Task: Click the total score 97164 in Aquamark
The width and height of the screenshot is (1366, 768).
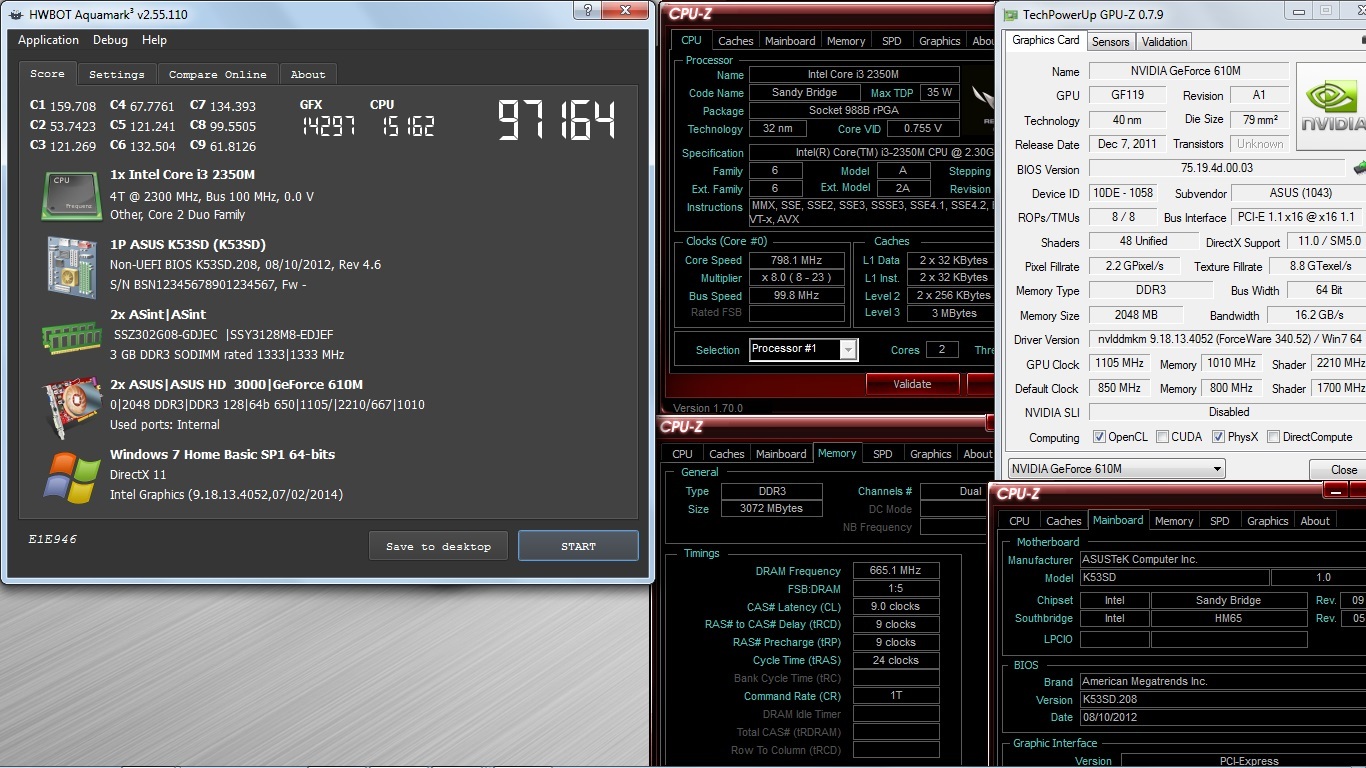Action: [x=557, y=121]
